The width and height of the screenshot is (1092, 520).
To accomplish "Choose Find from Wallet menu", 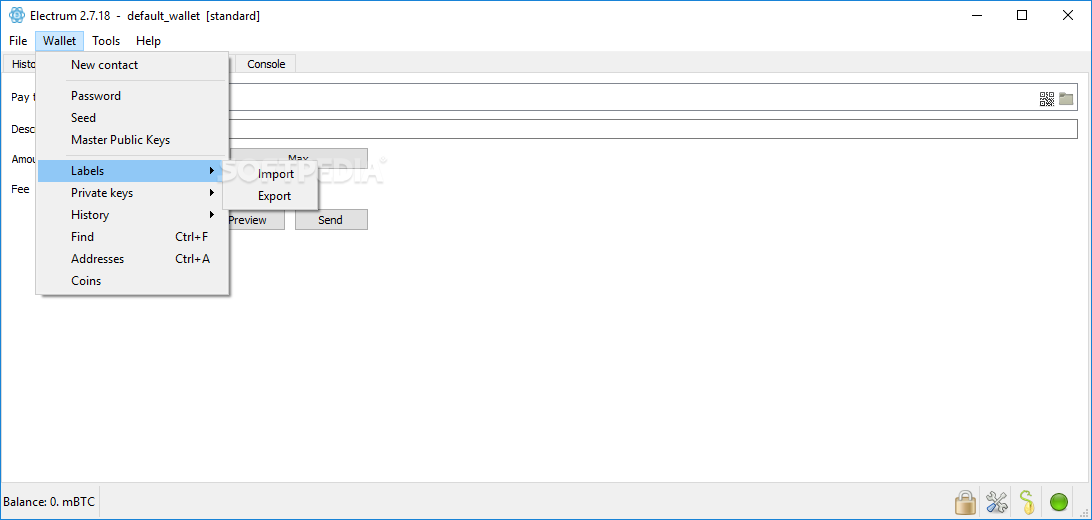I will [x=132, y=237].
